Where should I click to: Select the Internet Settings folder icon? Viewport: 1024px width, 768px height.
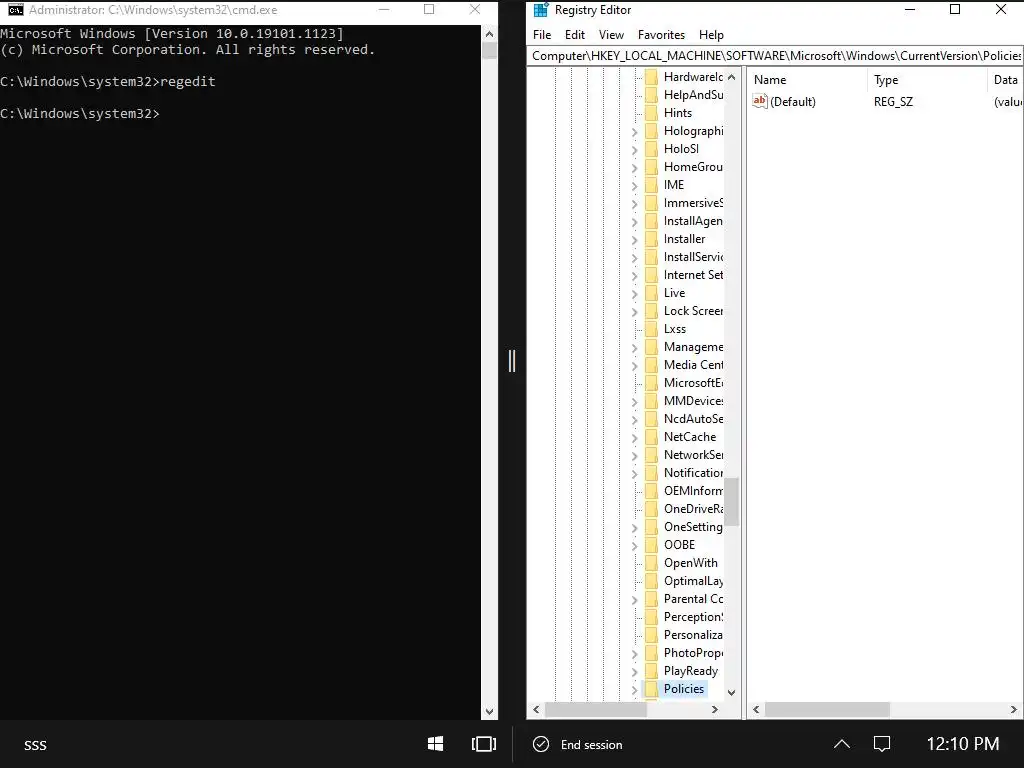651,275
